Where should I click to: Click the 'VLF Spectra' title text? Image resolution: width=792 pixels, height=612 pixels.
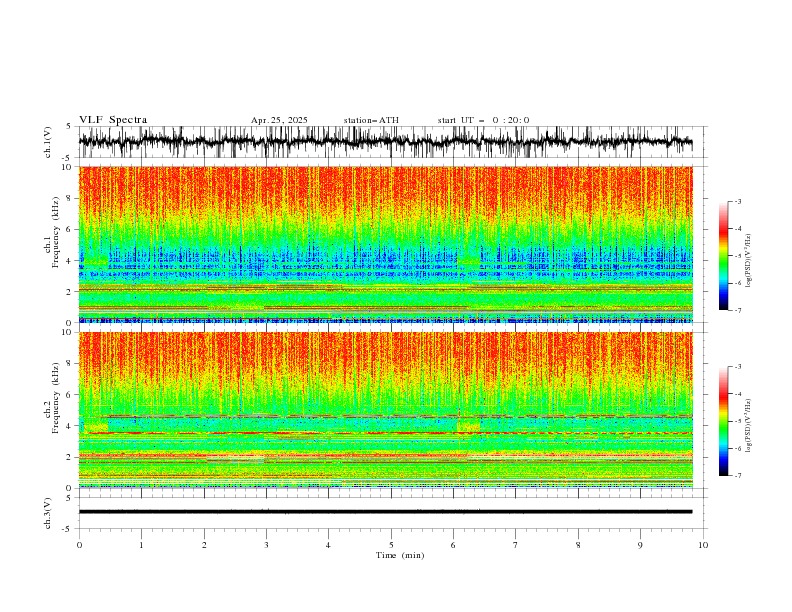(x=113, y=120)
